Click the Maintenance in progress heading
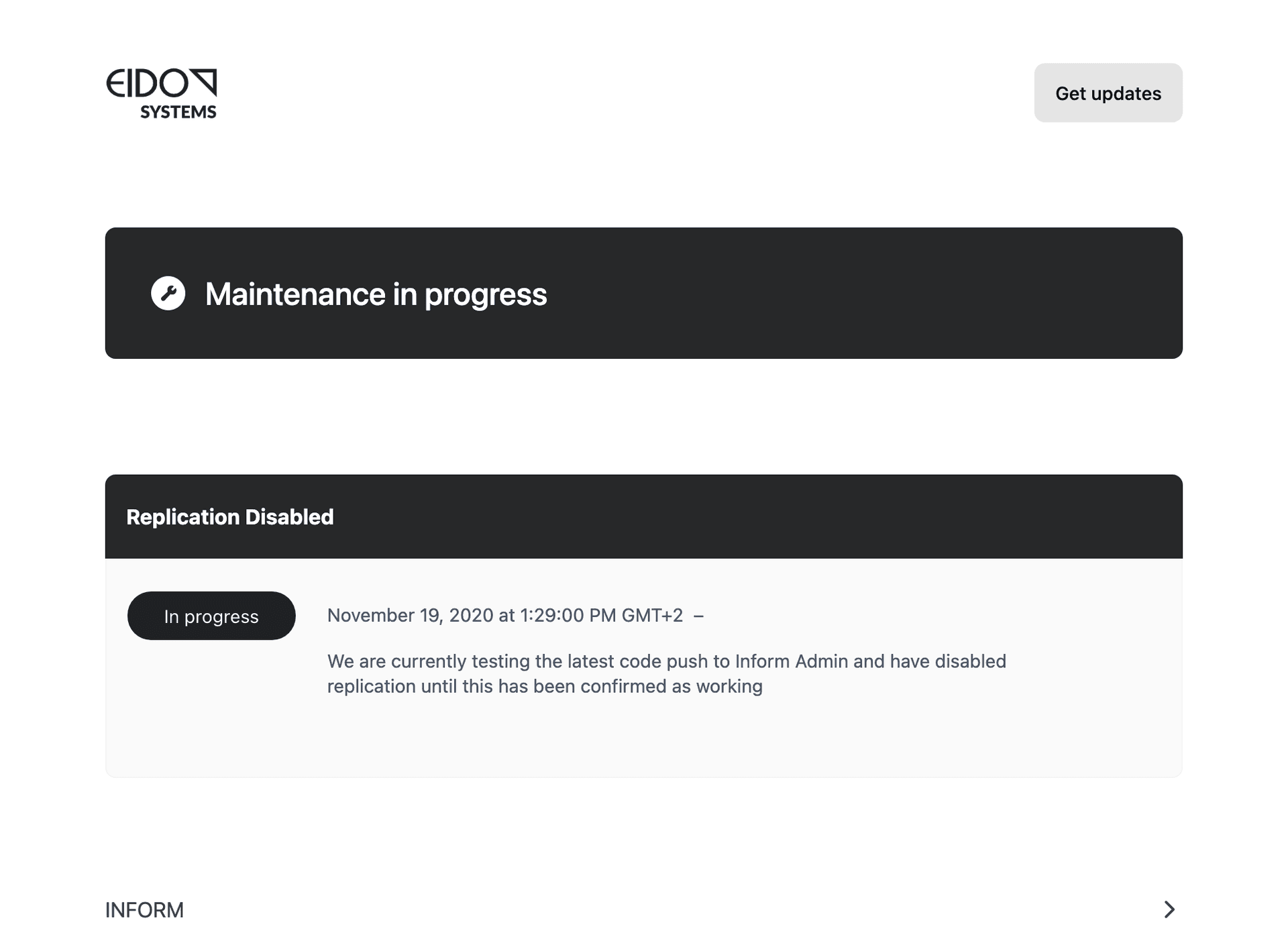The image size is (1288, 949). pos(376,294)
